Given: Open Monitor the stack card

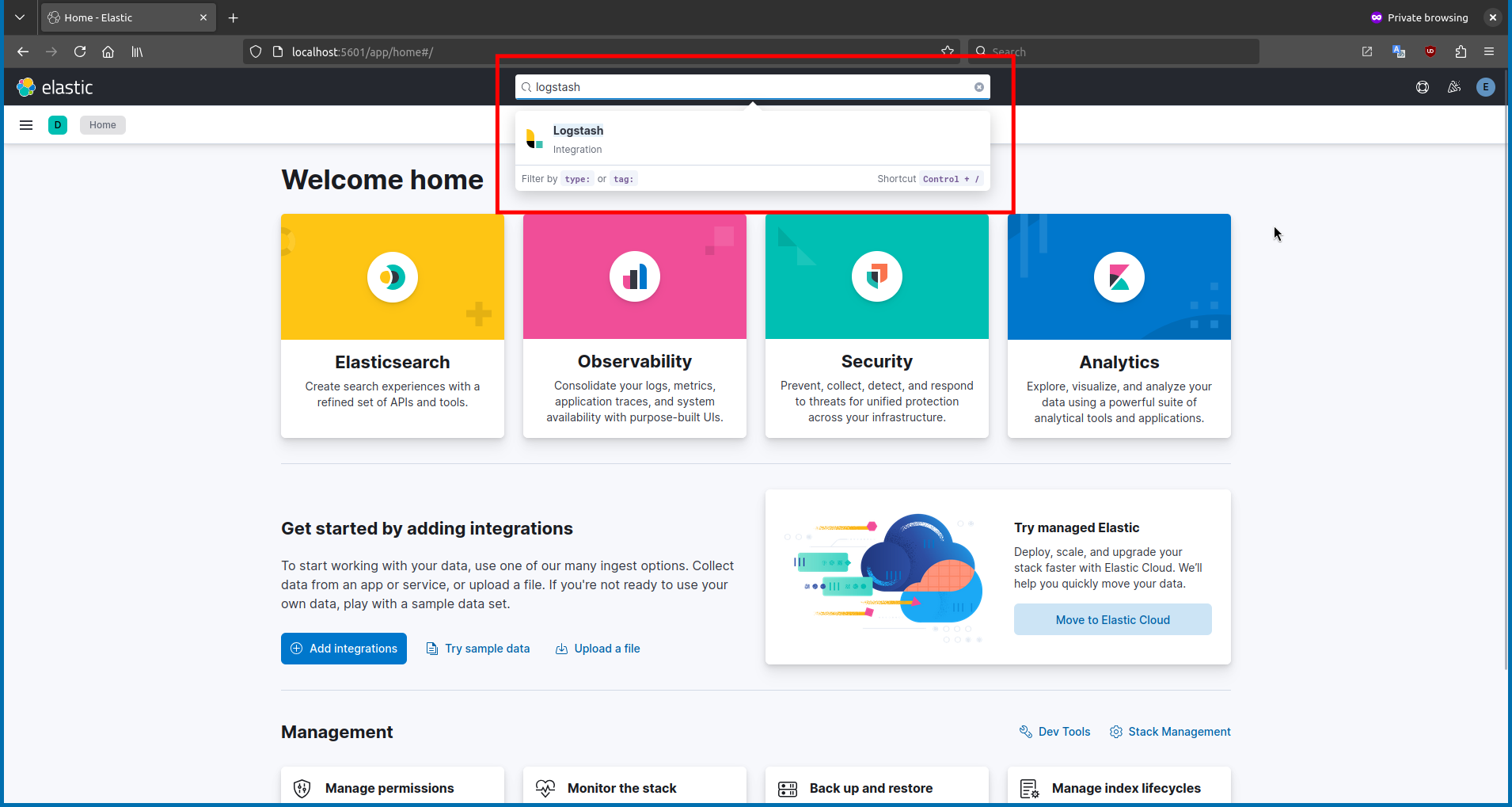Looking at the screenshot, I should pyautogui.click(x=635, y=786).
